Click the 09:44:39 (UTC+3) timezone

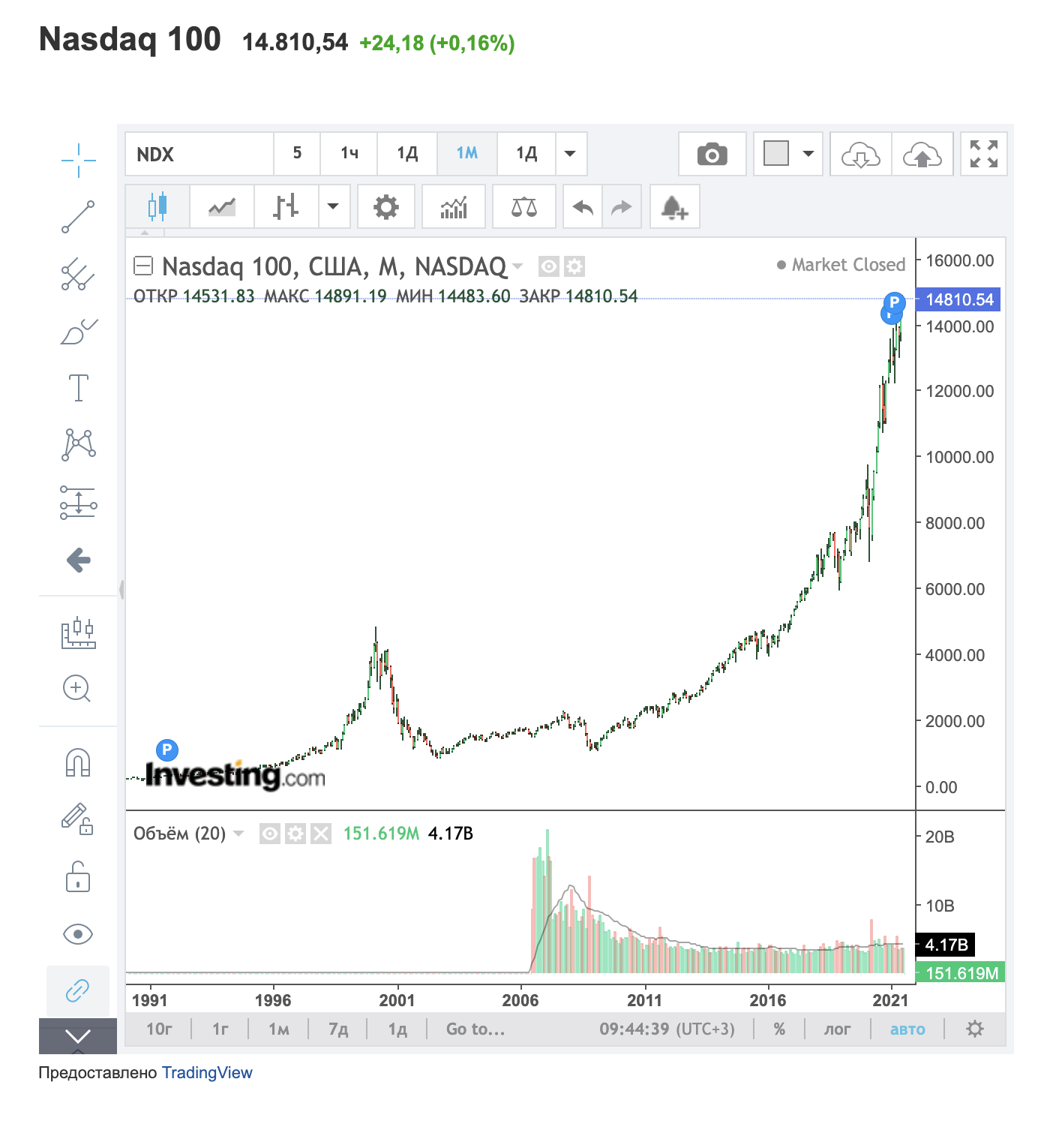point(667,1029)
